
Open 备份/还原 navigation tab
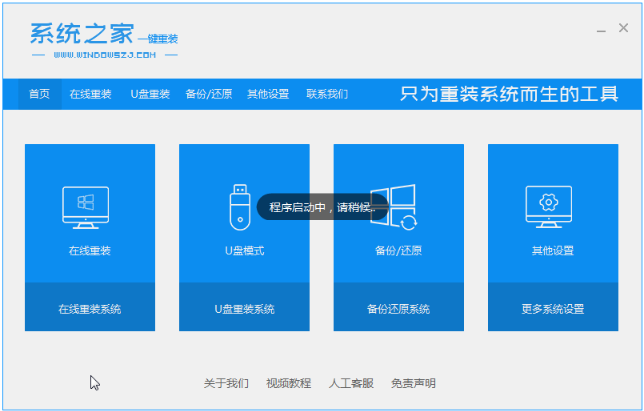coord(209,94)
